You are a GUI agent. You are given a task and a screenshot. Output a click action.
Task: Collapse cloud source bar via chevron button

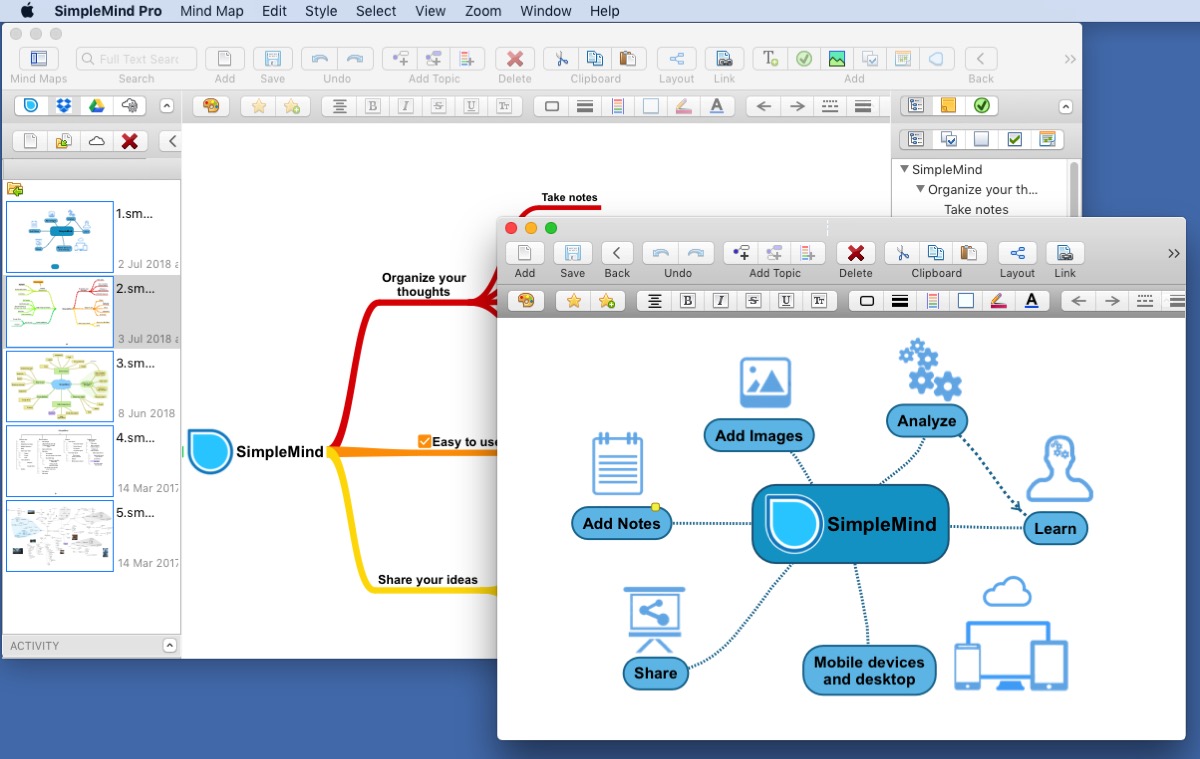167,105
